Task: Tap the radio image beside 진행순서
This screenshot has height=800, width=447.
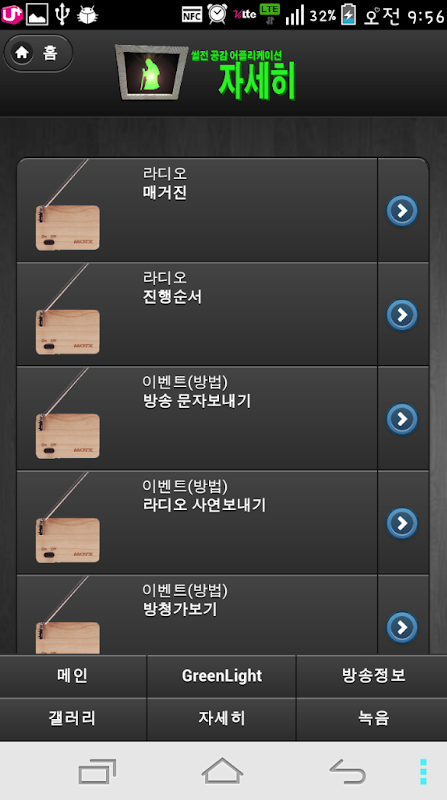Action: [x=65, y=309]
